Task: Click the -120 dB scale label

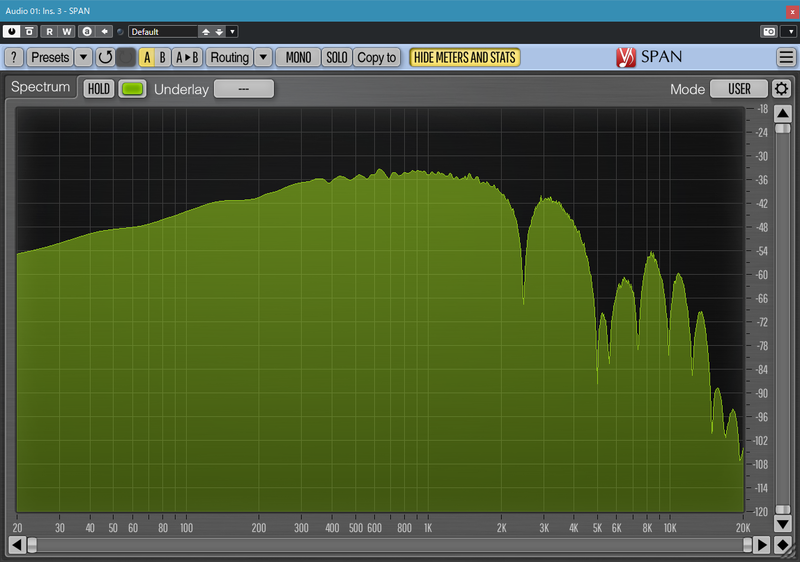Action: [x=760, y=512]
